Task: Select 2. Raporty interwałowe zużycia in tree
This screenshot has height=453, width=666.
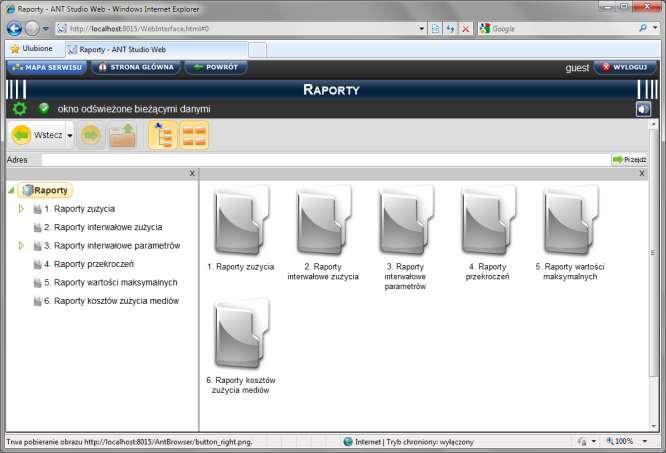Action: [x=103, y=227]
